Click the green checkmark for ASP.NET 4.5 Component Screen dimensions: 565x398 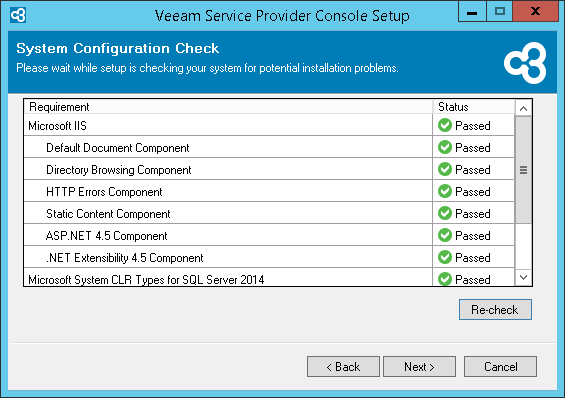[445, 235]
